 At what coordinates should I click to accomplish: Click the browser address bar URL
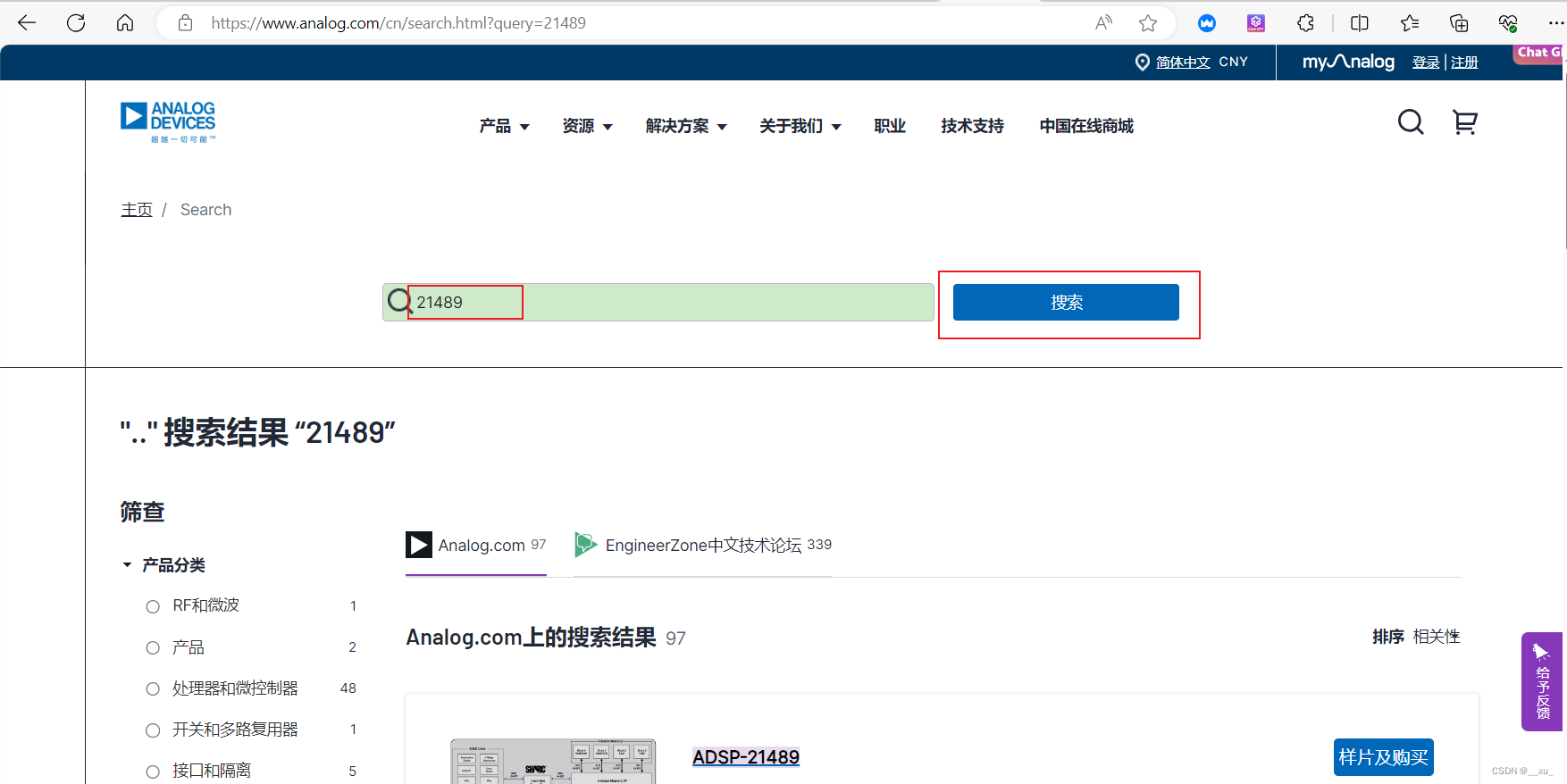tap(398, 23)
